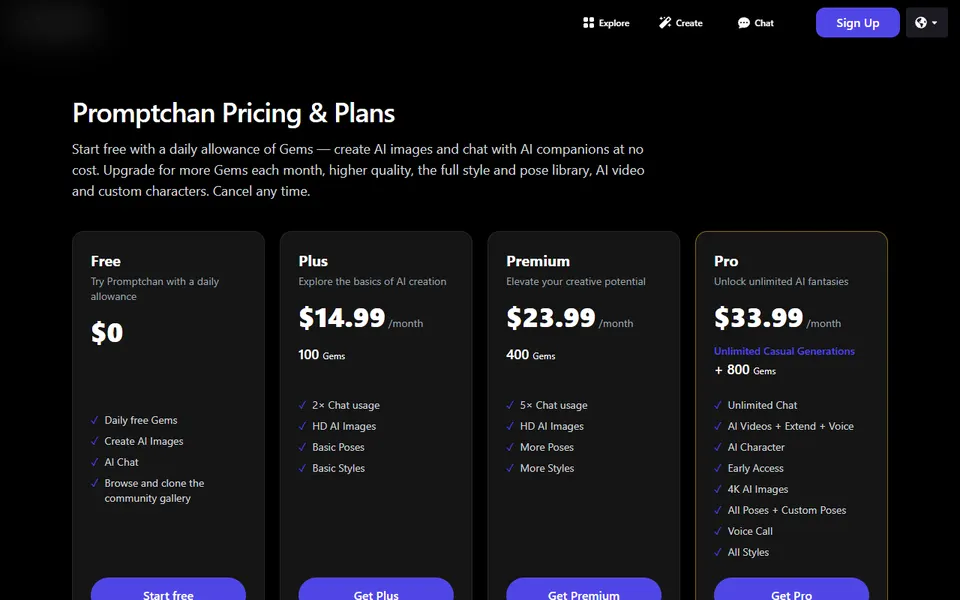Click the checkmark next to Daily free Gems
Screen dimensions: 960x600
(x=94, y=420)
